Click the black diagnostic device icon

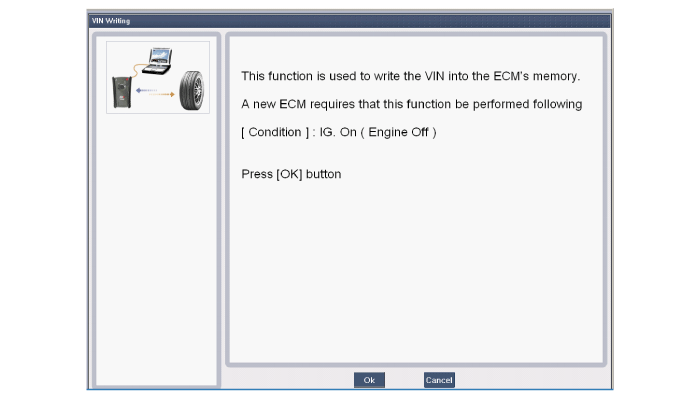coord(122,92)
